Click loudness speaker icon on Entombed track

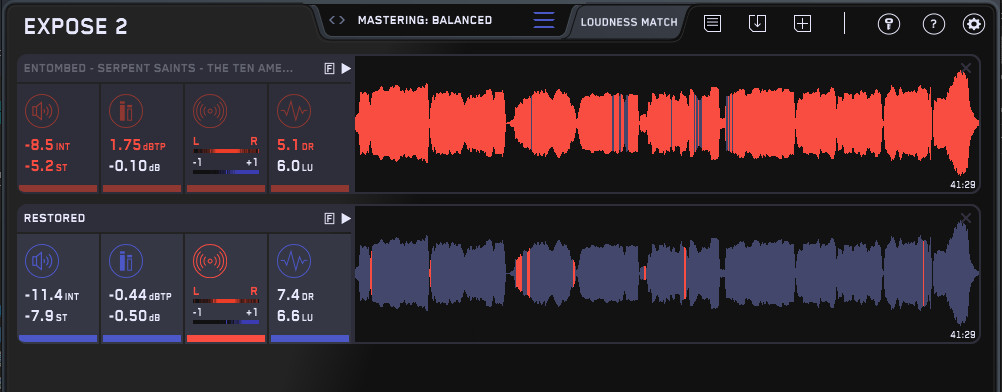pos(42,112)
